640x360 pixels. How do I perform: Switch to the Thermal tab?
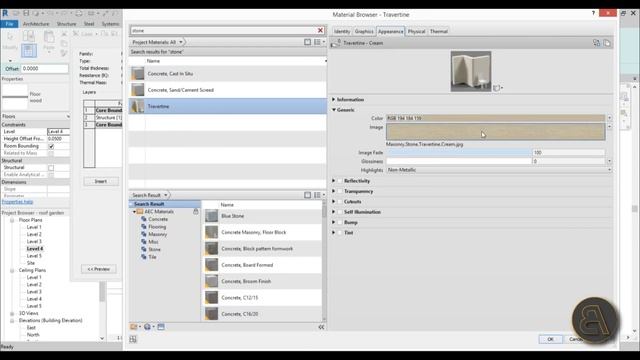click(439, 31)
